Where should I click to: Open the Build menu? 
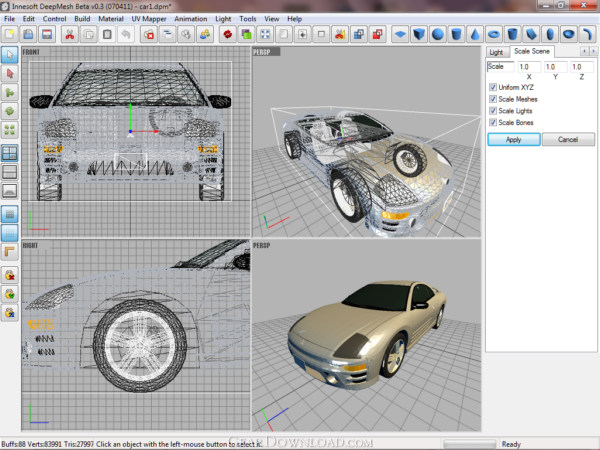[x=82, y=19]
